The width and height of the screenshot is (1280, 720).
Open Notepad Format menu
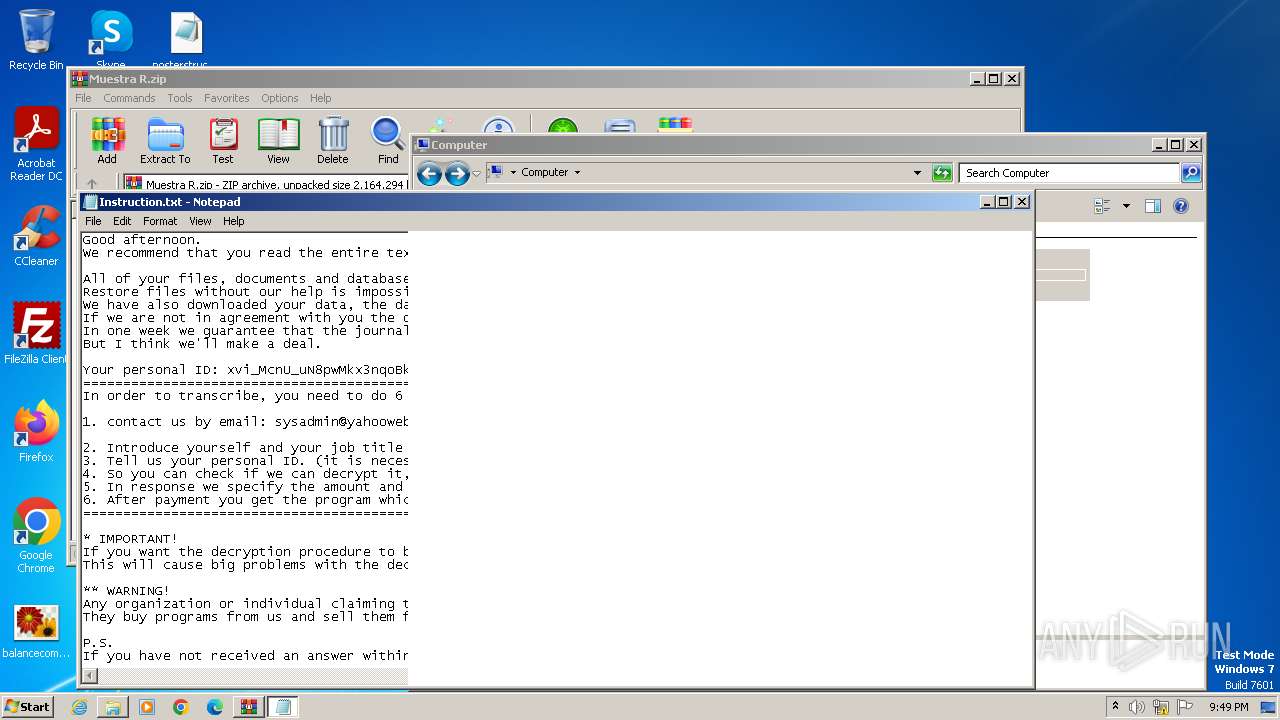click(160, 221)
